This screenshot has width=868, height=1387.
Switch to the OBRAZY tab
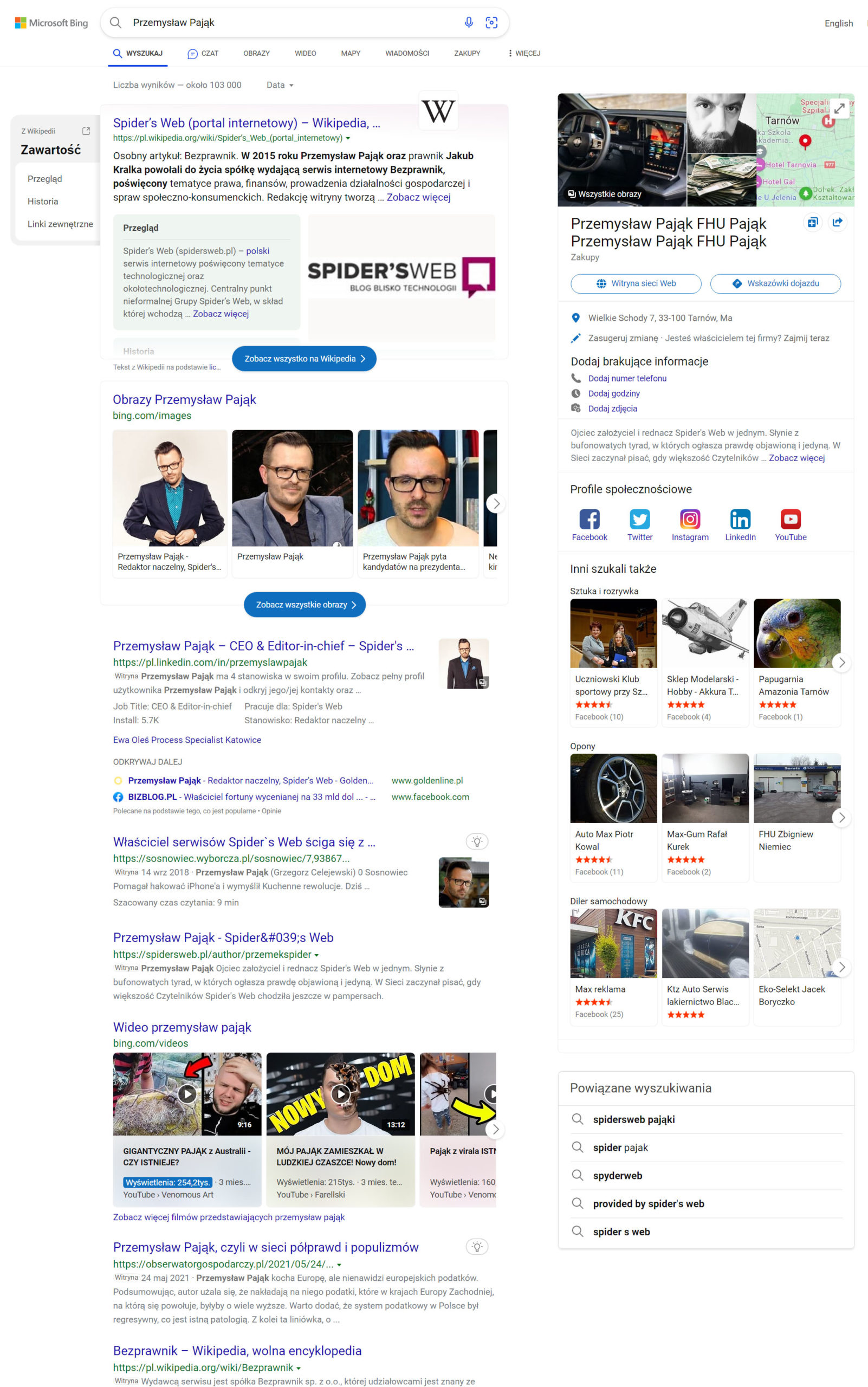click(257, 54)
